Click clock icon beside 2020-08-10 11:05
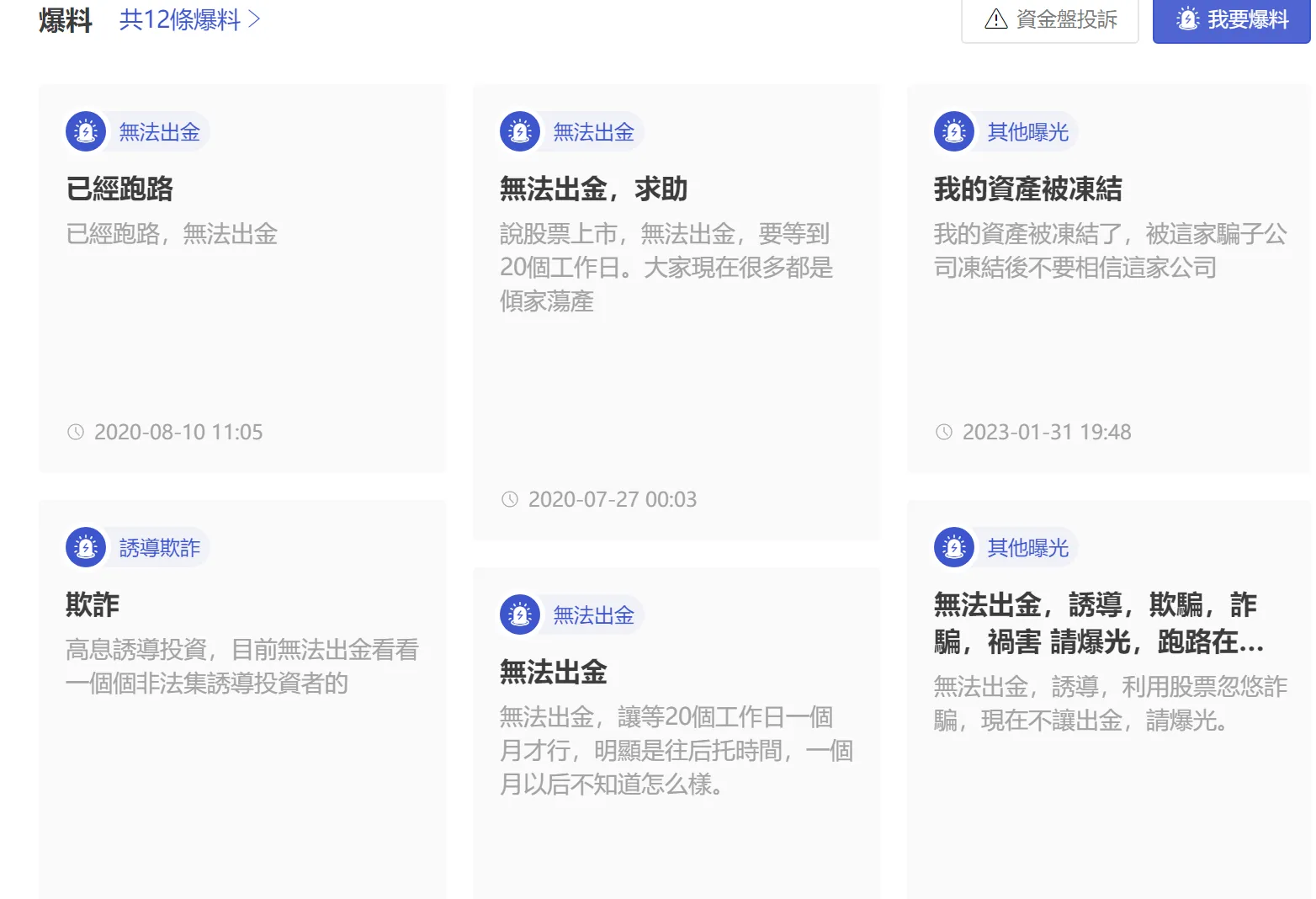Image resolution: width=1316 pixels, height=899 pixels. (x=76, y=432)
